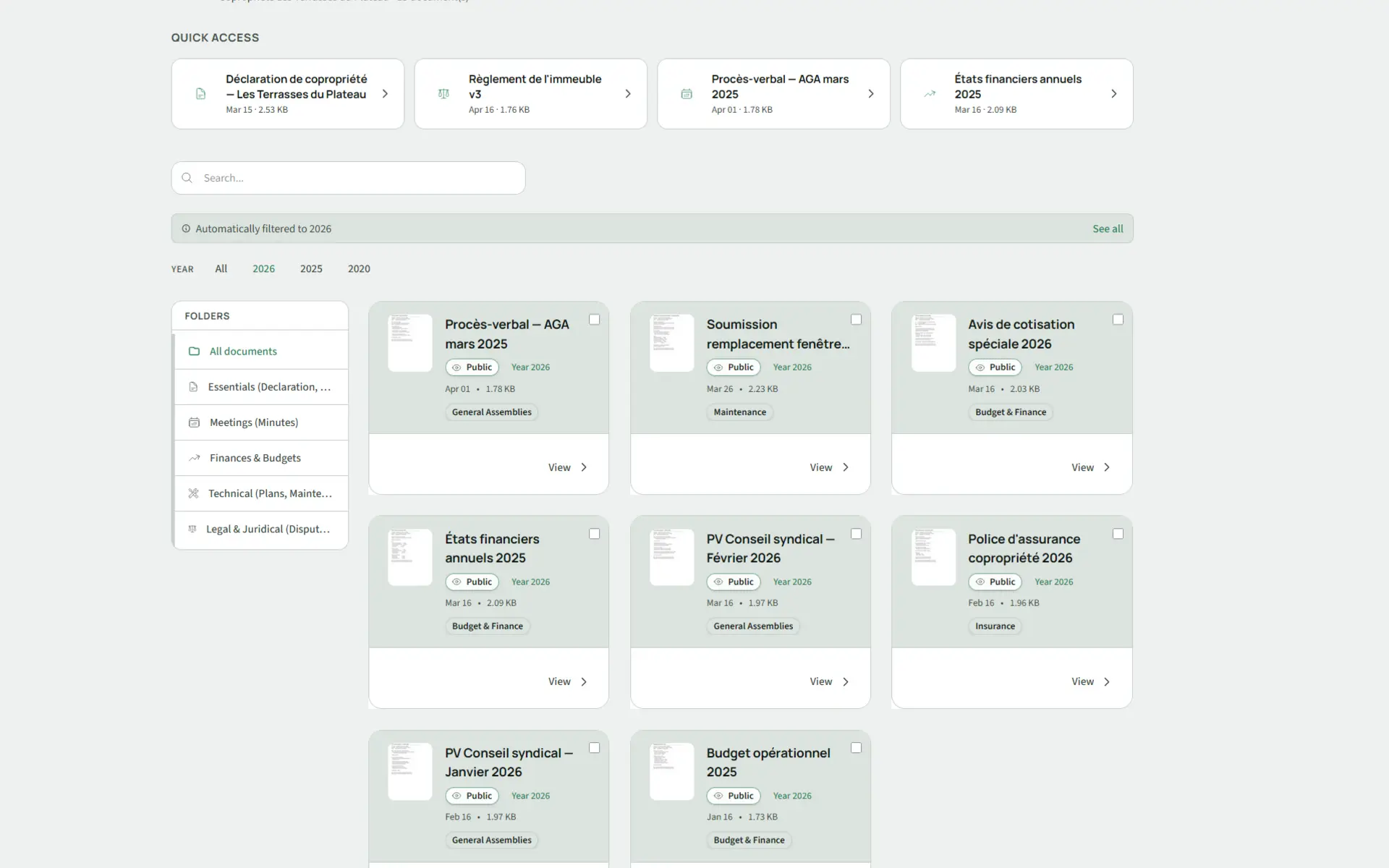Screen dimensions: 1389x868
Task: Click the folder icon next to All documents
Action: pyautogui.click(x=193, y=351)
